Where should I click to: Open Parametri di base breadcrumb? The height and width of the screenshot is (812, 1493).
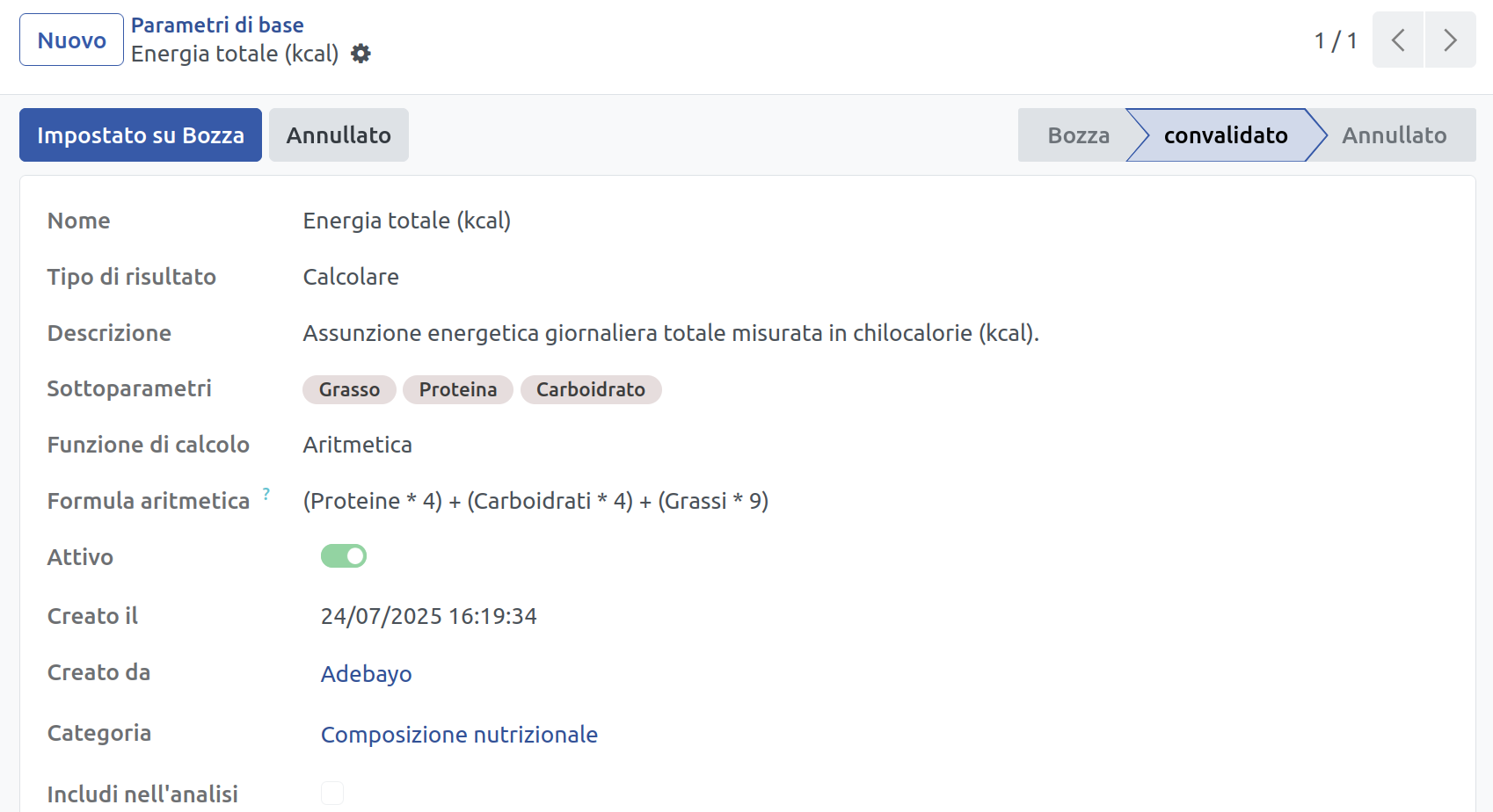[x=217, y=25]
